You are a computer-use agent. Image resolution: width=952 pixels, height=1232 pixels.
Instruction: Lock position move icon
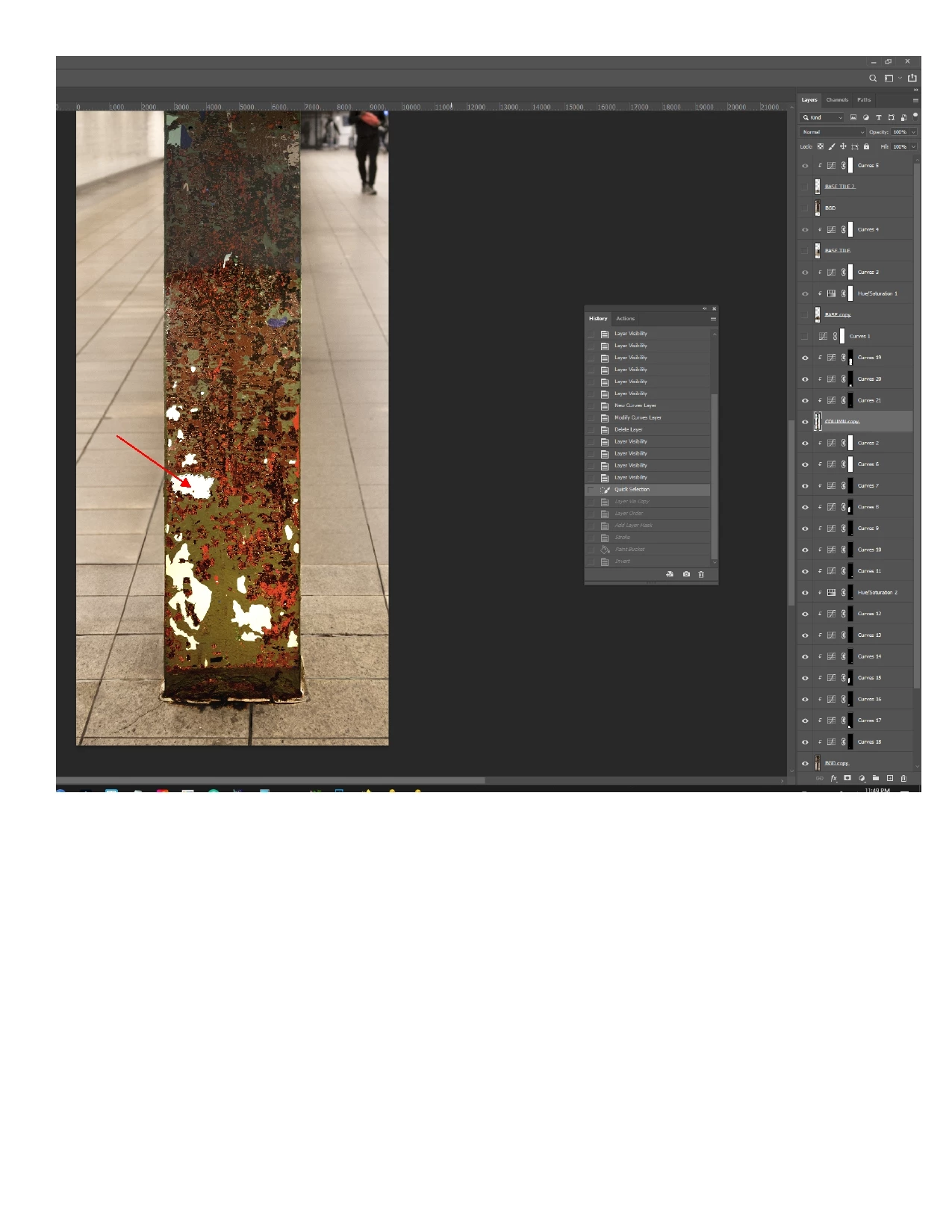[843, 146]
